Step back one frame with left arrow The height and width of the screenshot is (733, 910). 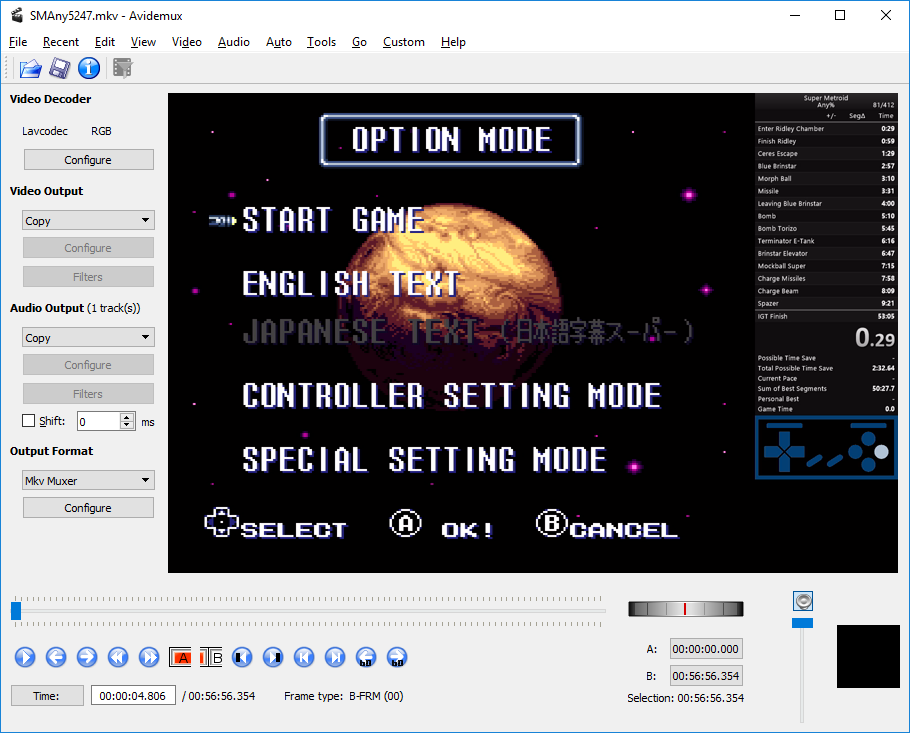point(56,658)
